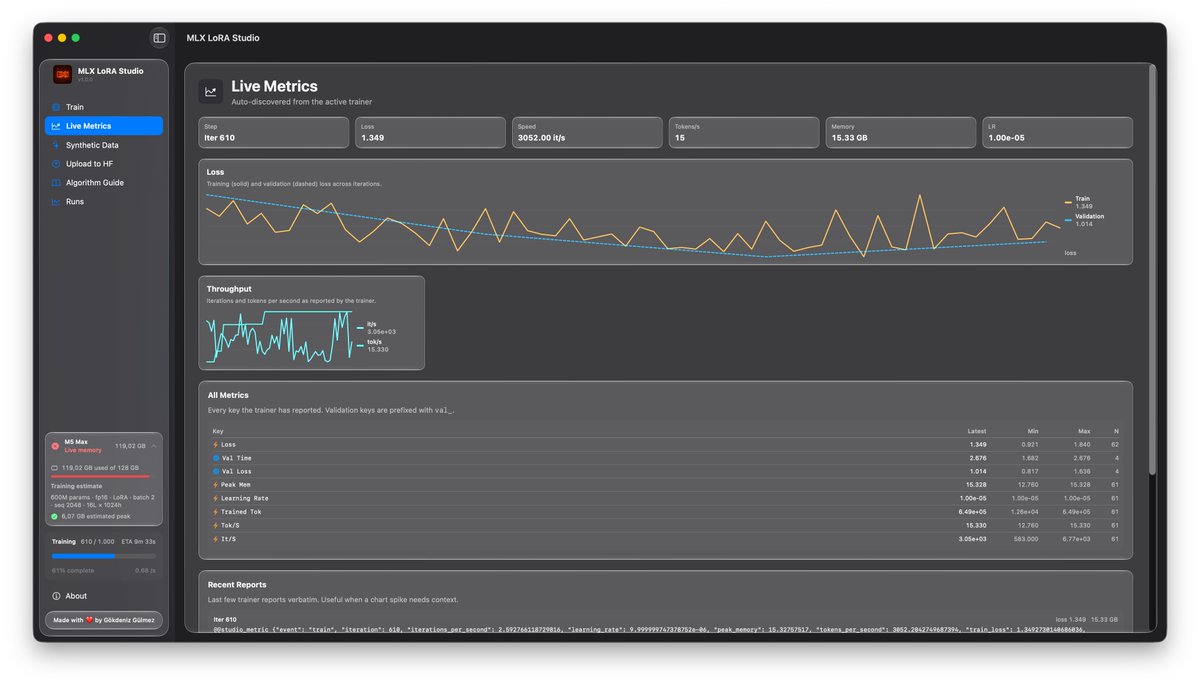Click the lightning icon on Learning Rate row
Screen dimensions: 1200x686
(215, 498)
